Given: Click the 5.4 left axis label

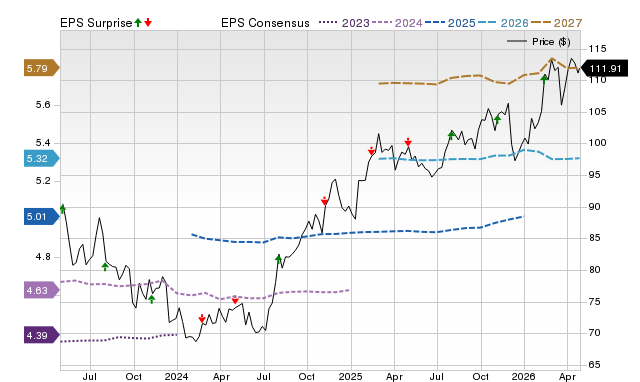Looking at the screenshot, I should (x=43, y=143).
